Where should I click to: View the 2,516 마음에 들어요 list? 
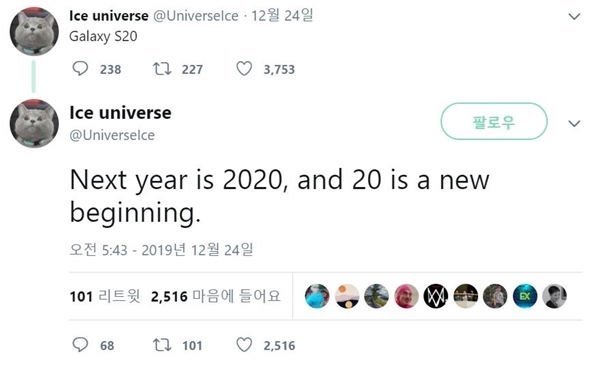tap(216, 296)
